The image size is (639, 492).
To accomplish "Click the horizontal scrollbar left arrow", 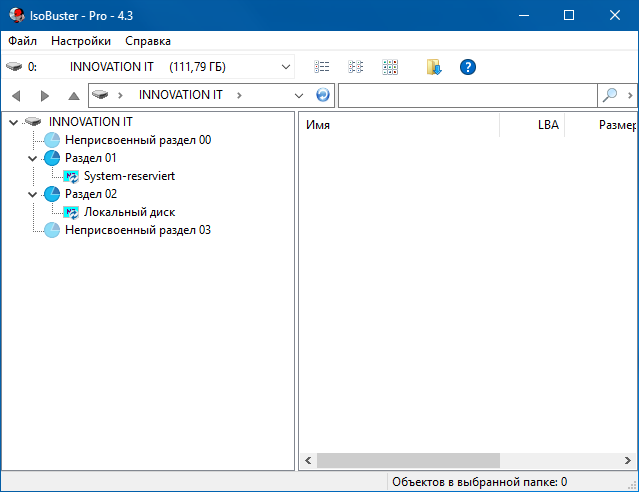I will tap(308, 461).
